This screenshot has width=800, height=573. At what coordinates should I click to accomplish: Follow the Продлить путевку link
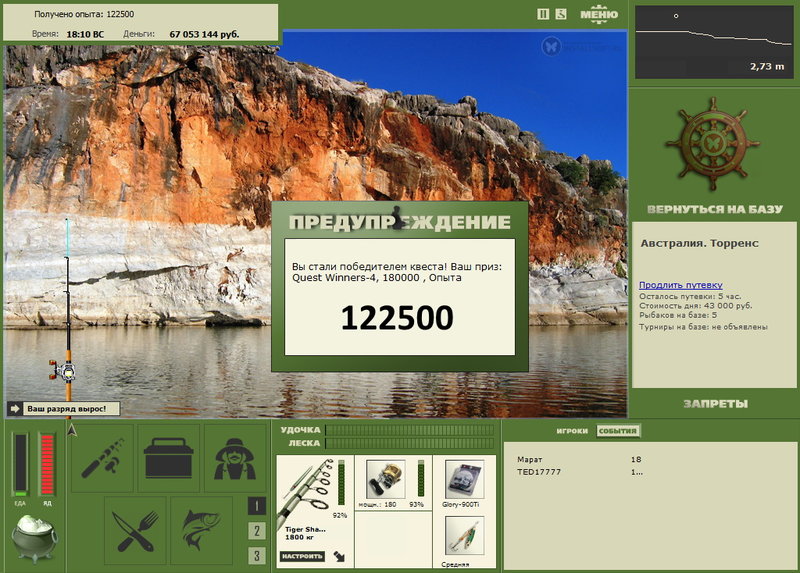click(681, 285)
